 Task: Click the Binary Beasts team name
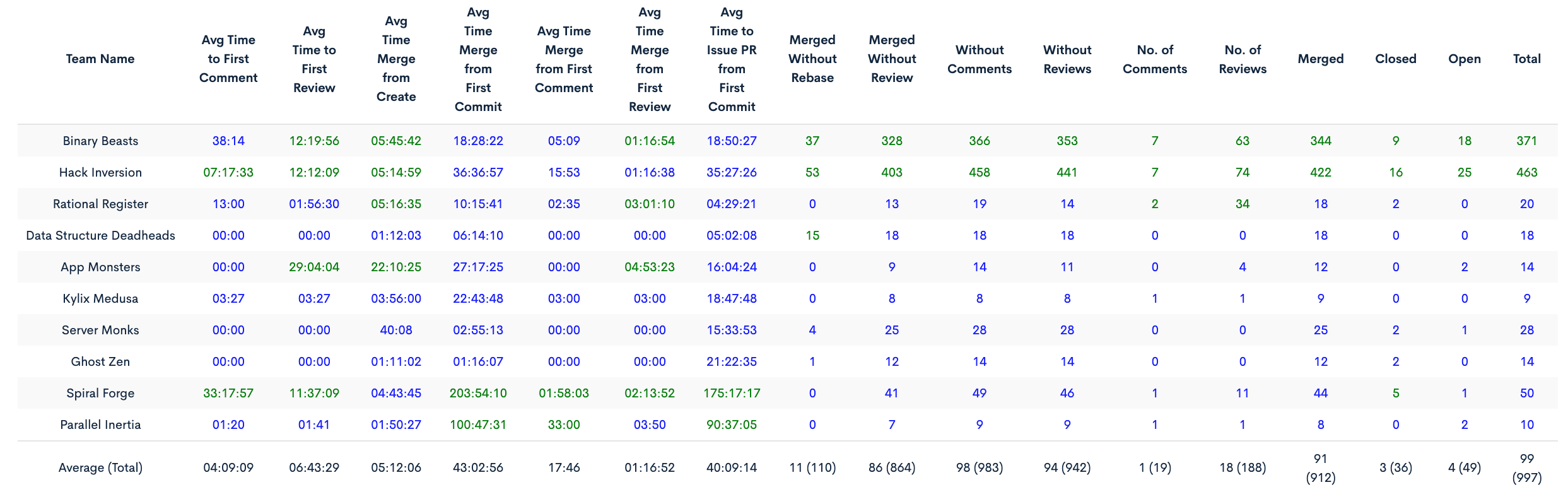[100, 141]
